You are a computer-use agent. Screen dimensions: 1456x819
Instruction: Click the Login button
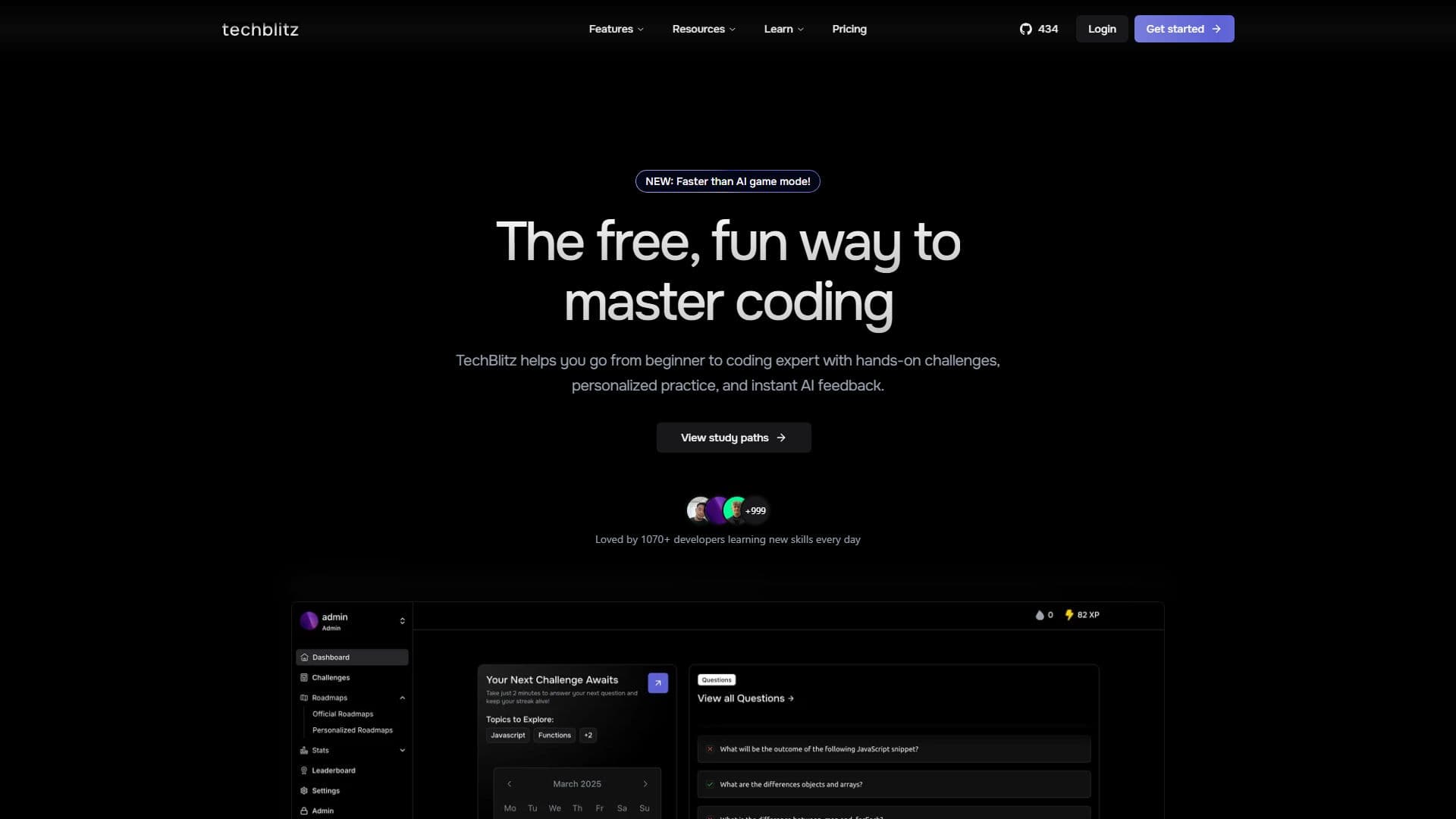coord(1101,29)
